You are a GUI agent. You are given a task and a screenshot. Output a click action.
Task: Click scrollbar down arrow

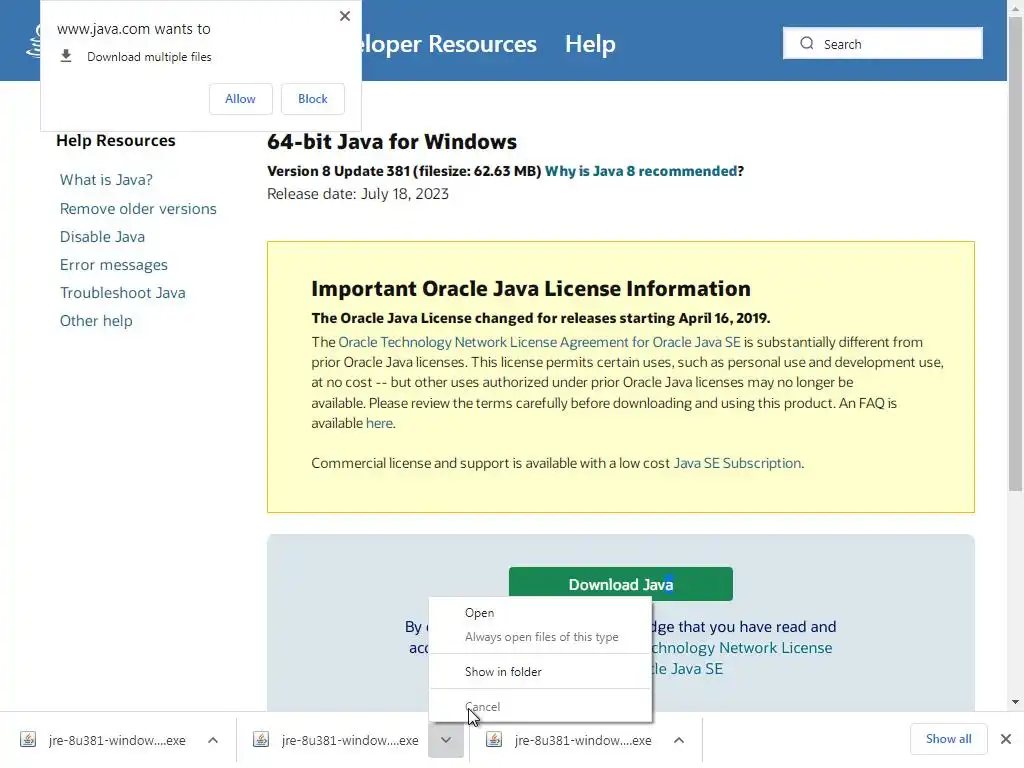pyautogui.click(x=1015, y=702)
